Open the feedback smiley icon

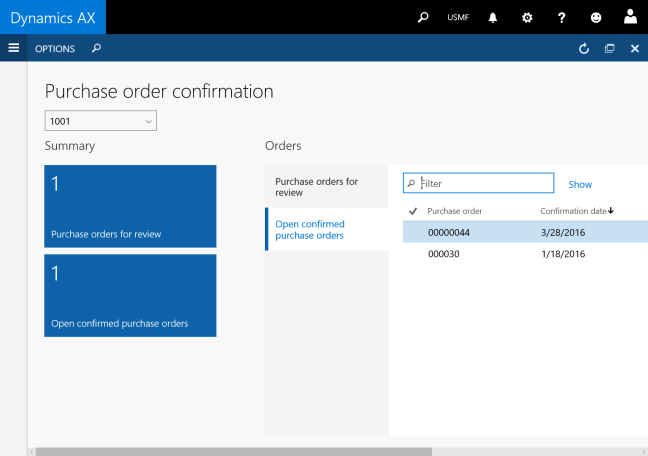pos(596,17)
